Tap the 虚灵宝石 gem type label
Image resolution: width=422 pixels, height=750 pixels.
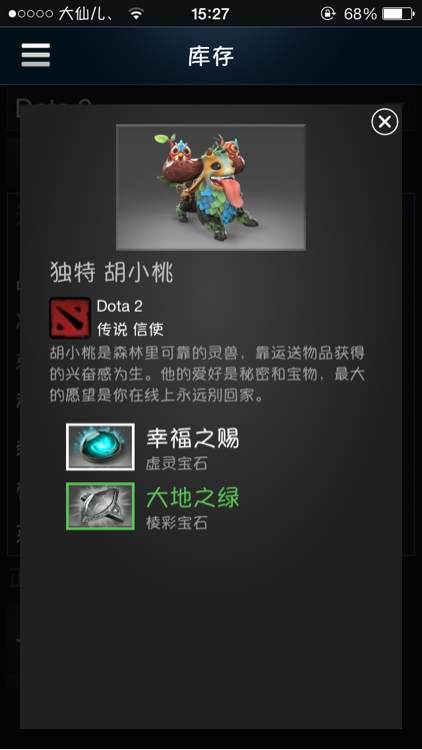coord(177,464)
